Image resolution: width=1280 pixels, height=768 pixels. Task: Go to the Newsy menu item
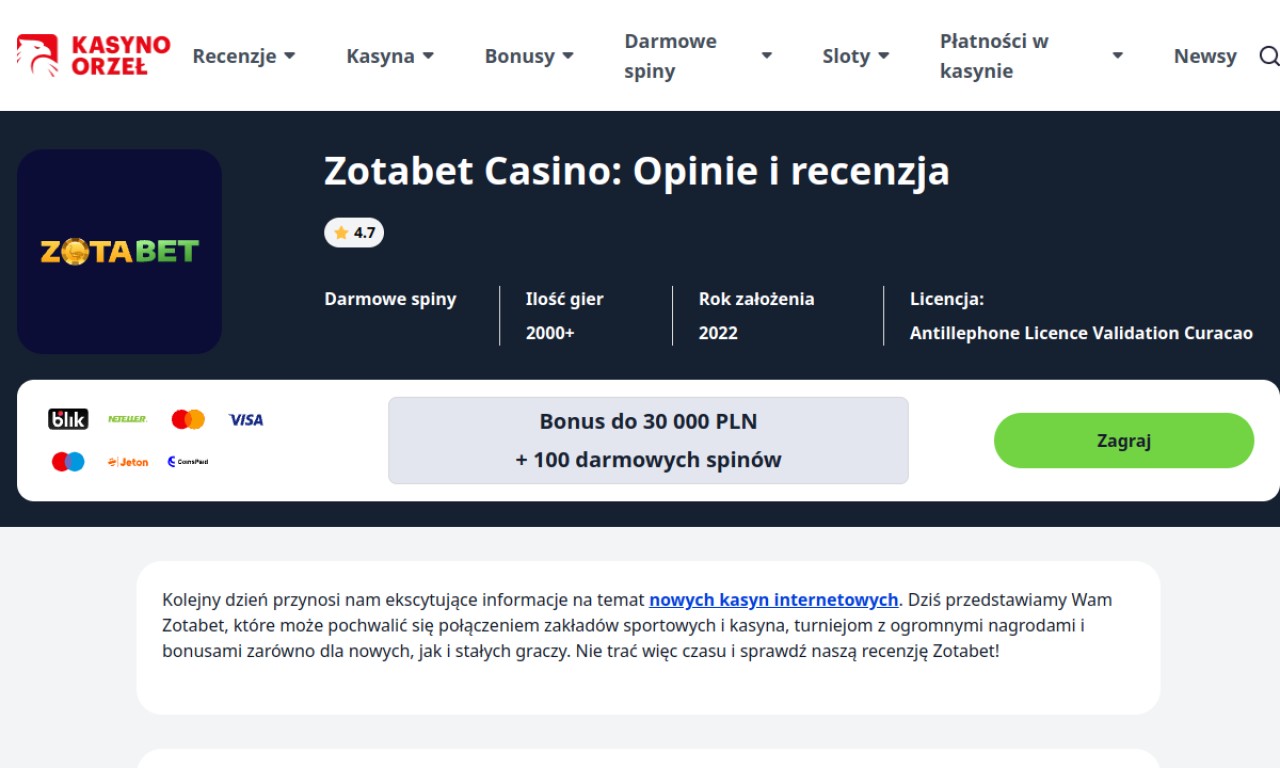click(x=1205, y=56)
